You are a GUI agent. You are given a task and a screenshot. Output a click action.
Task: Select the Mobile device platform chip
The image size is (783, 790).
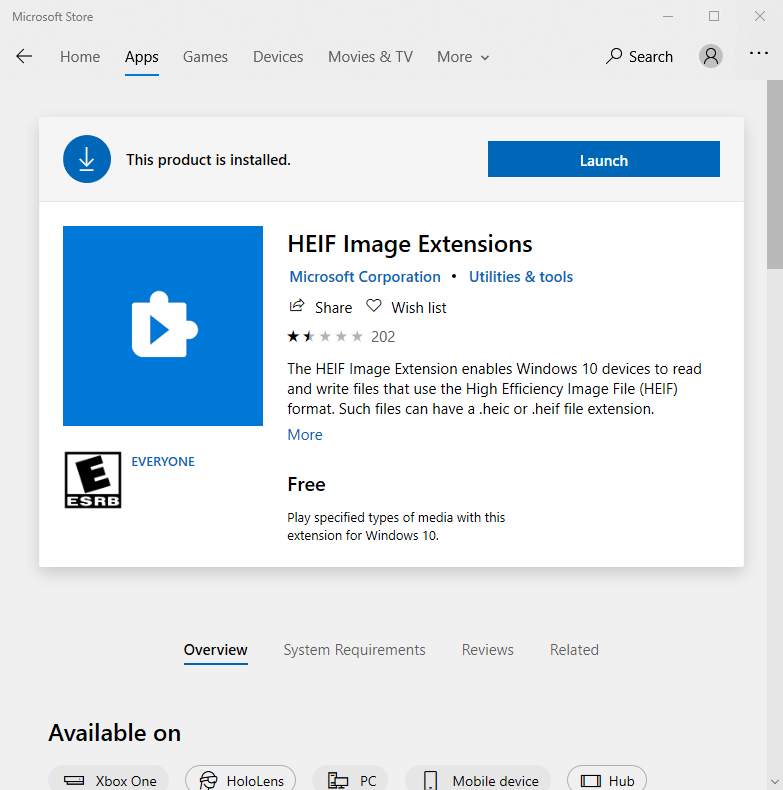coord(478,780)
